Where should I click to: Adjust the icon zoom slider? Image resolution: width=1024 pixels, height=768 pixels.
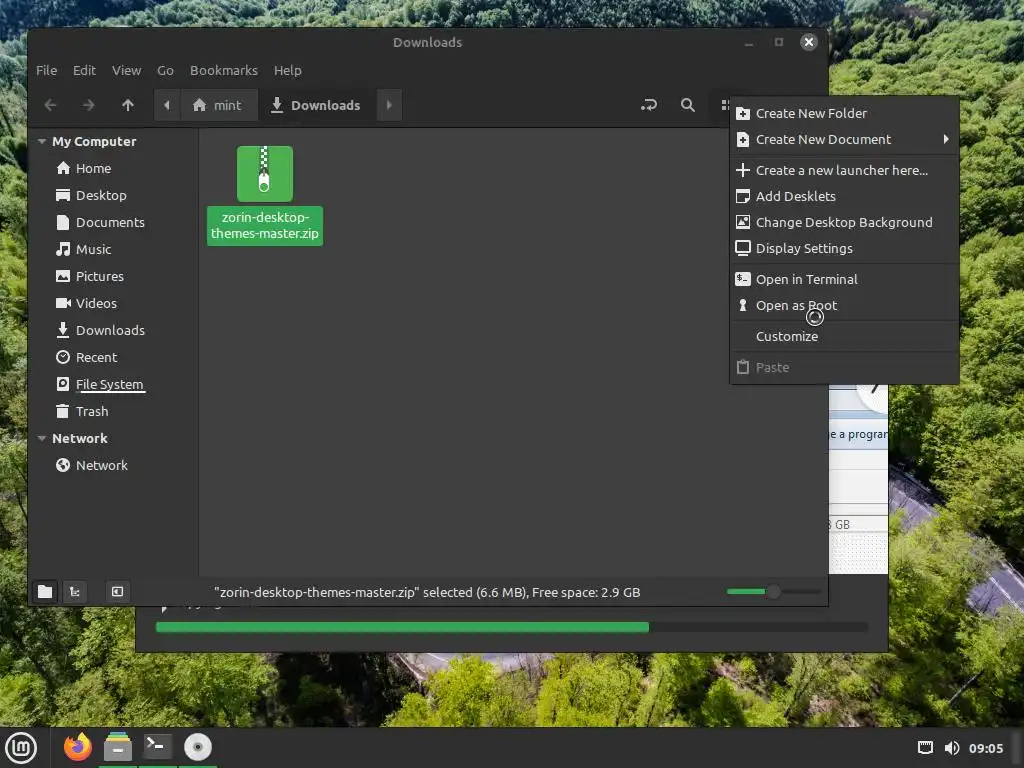pyautogui.click(x=773, y=592)
